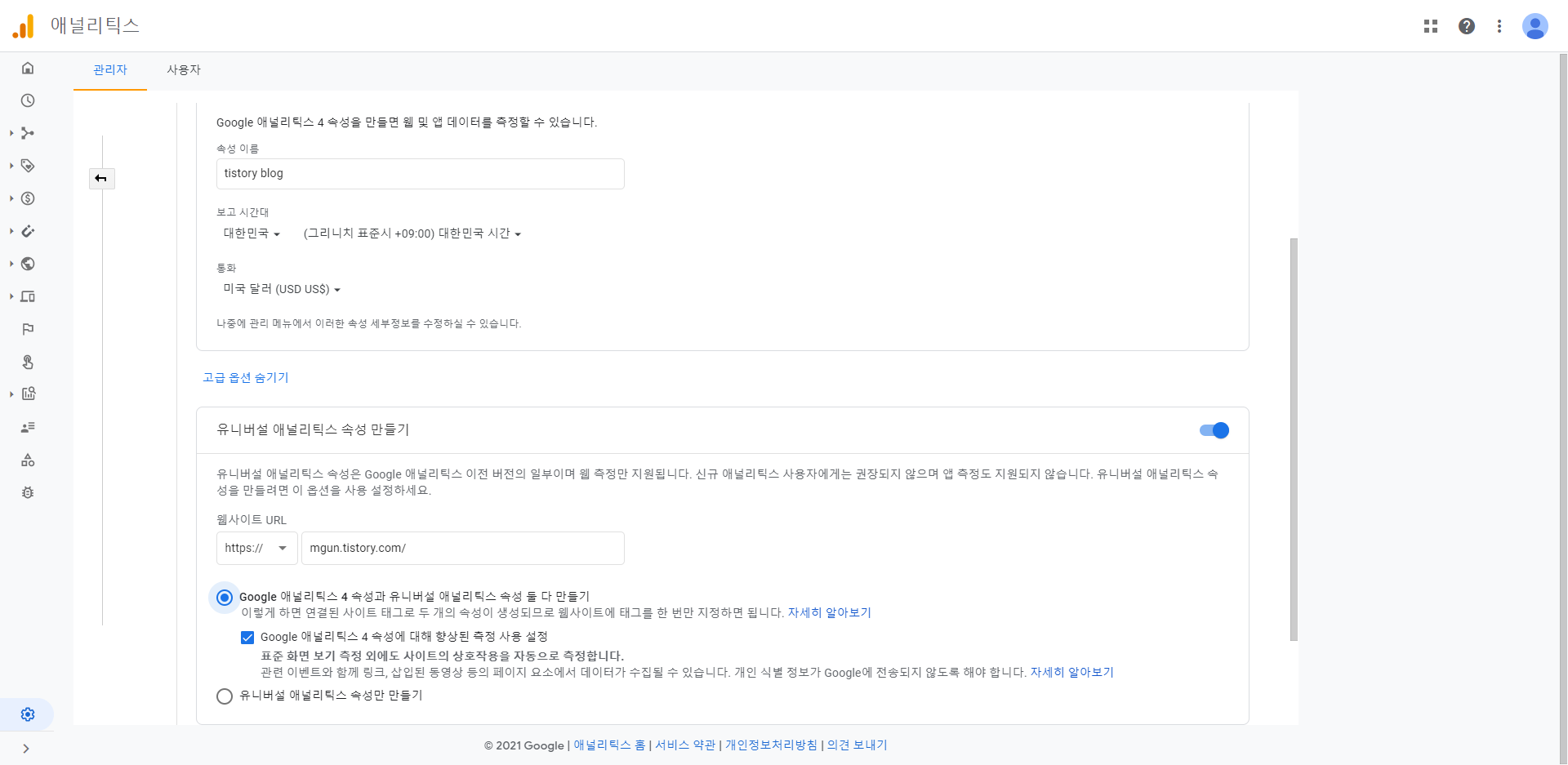
Task: Click the 속성 이름 field with tistory blog
Action: 421,174
